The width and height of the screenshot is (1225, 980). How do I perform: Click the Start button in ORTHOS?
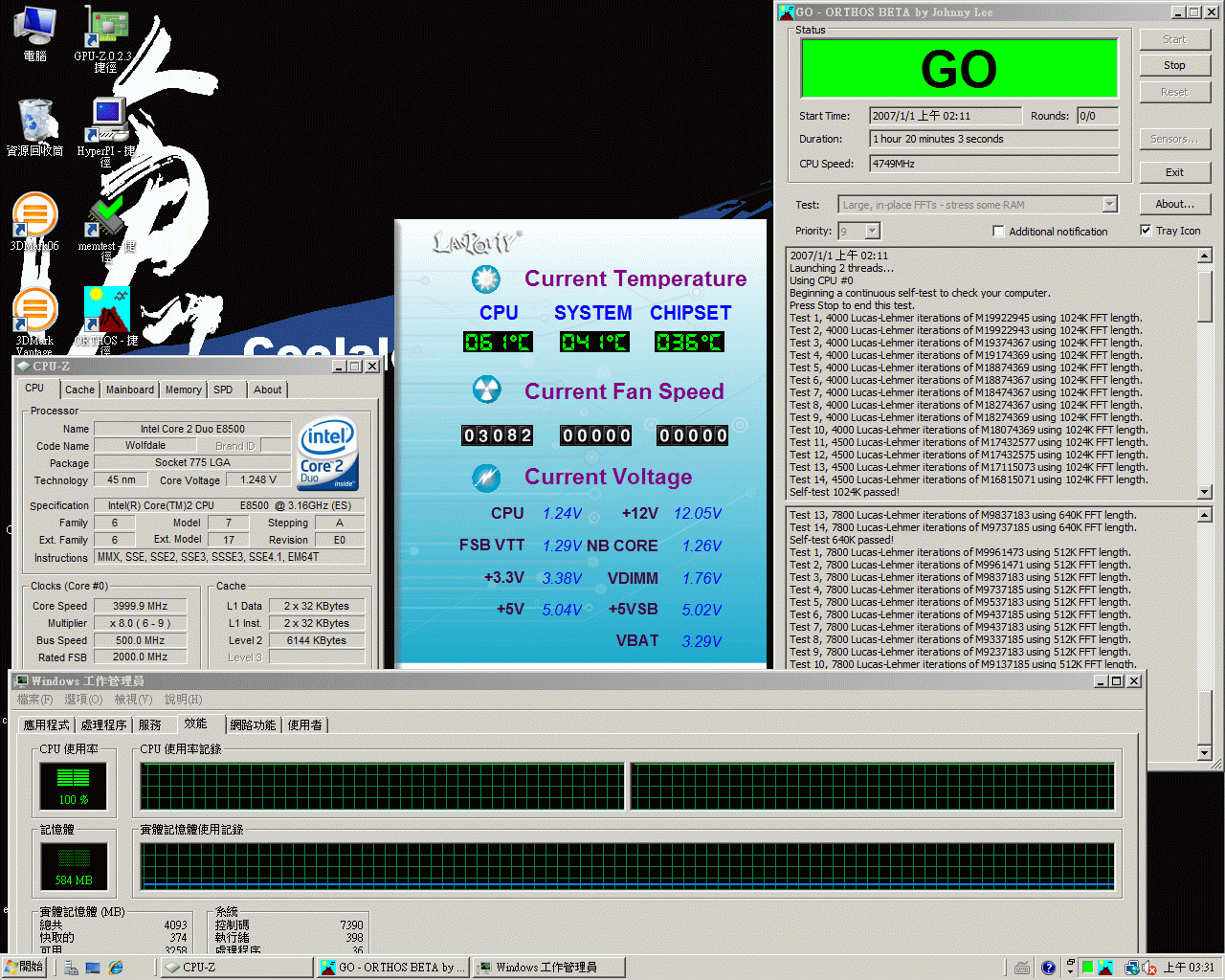tap(1174, 39)
